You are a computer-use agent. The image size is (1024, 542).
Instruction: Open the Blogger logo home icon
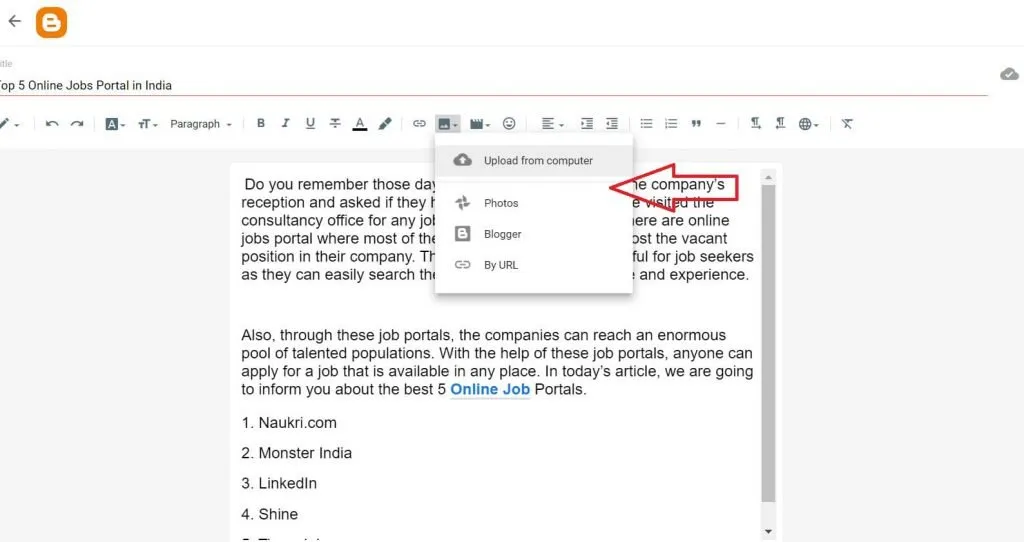click(x=52, y=22)
